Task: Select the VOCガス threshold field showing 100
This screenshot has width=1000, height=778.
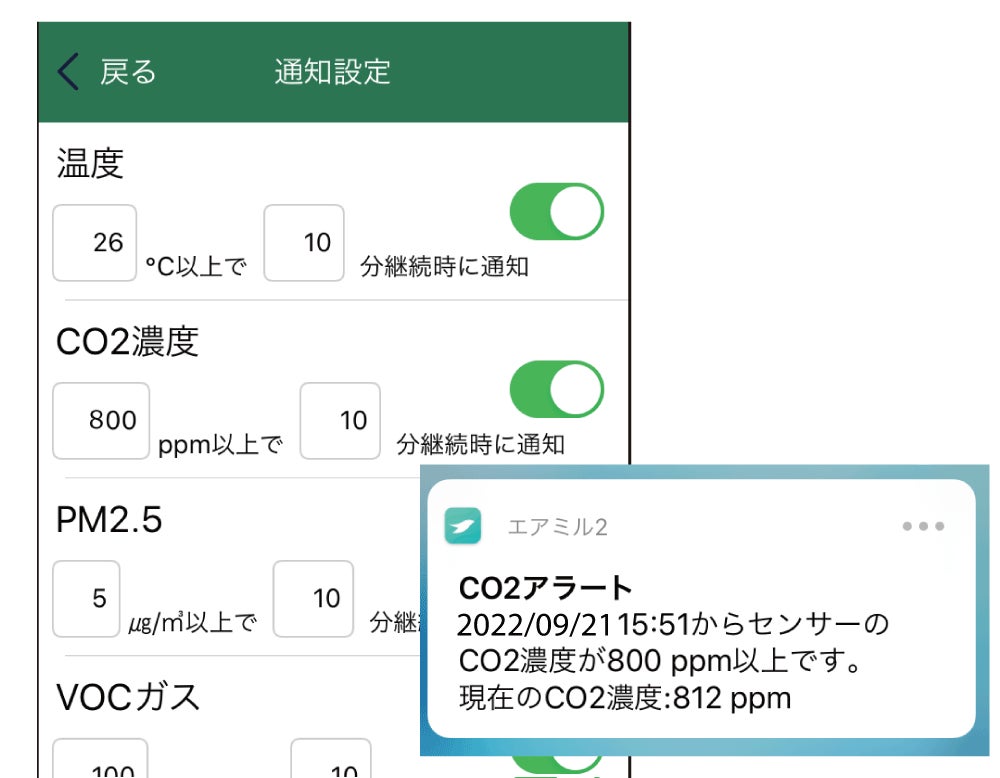Action: point(100,762)
